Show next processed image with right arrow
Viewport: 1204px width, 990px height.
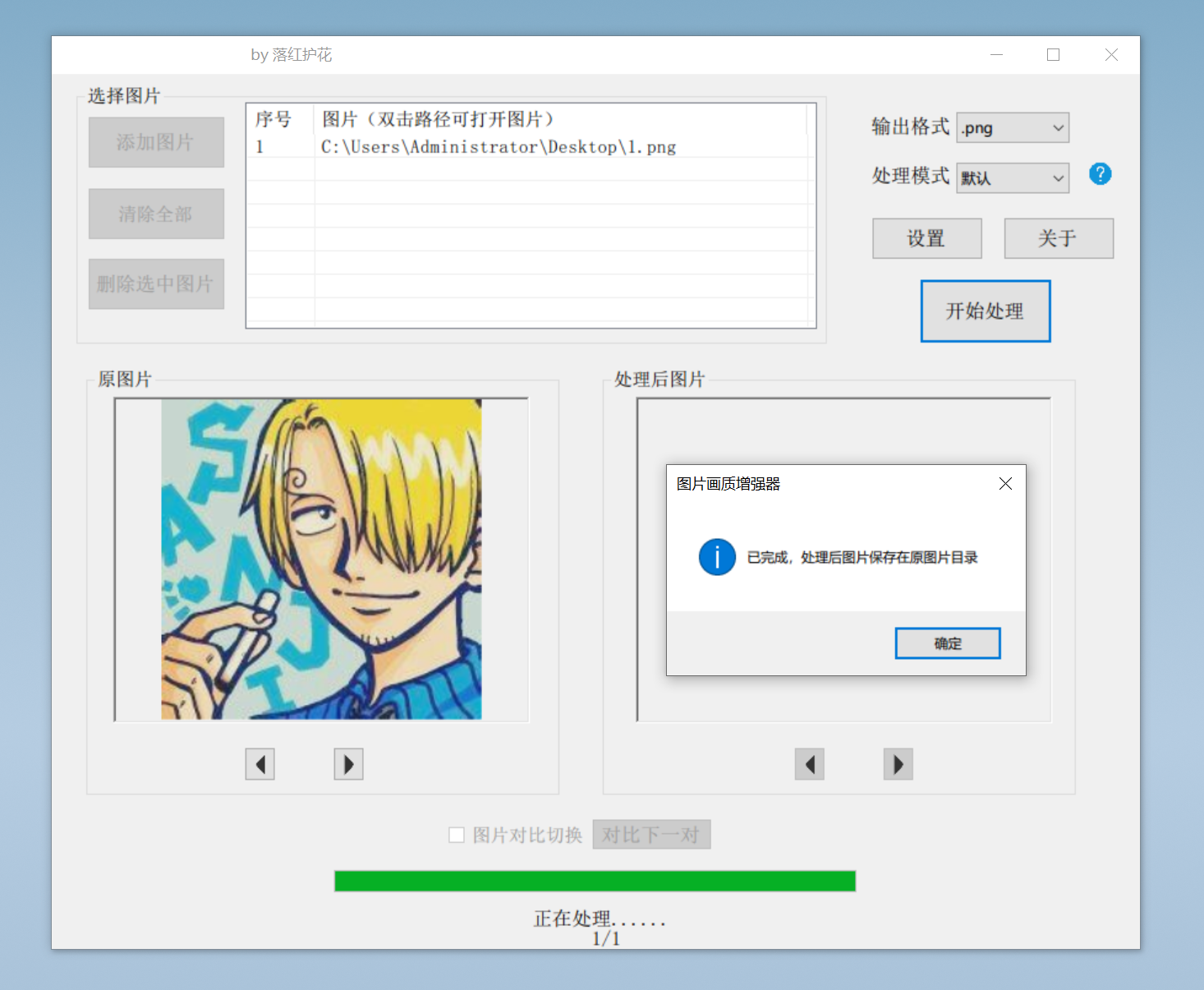click(x=898, y=764)
